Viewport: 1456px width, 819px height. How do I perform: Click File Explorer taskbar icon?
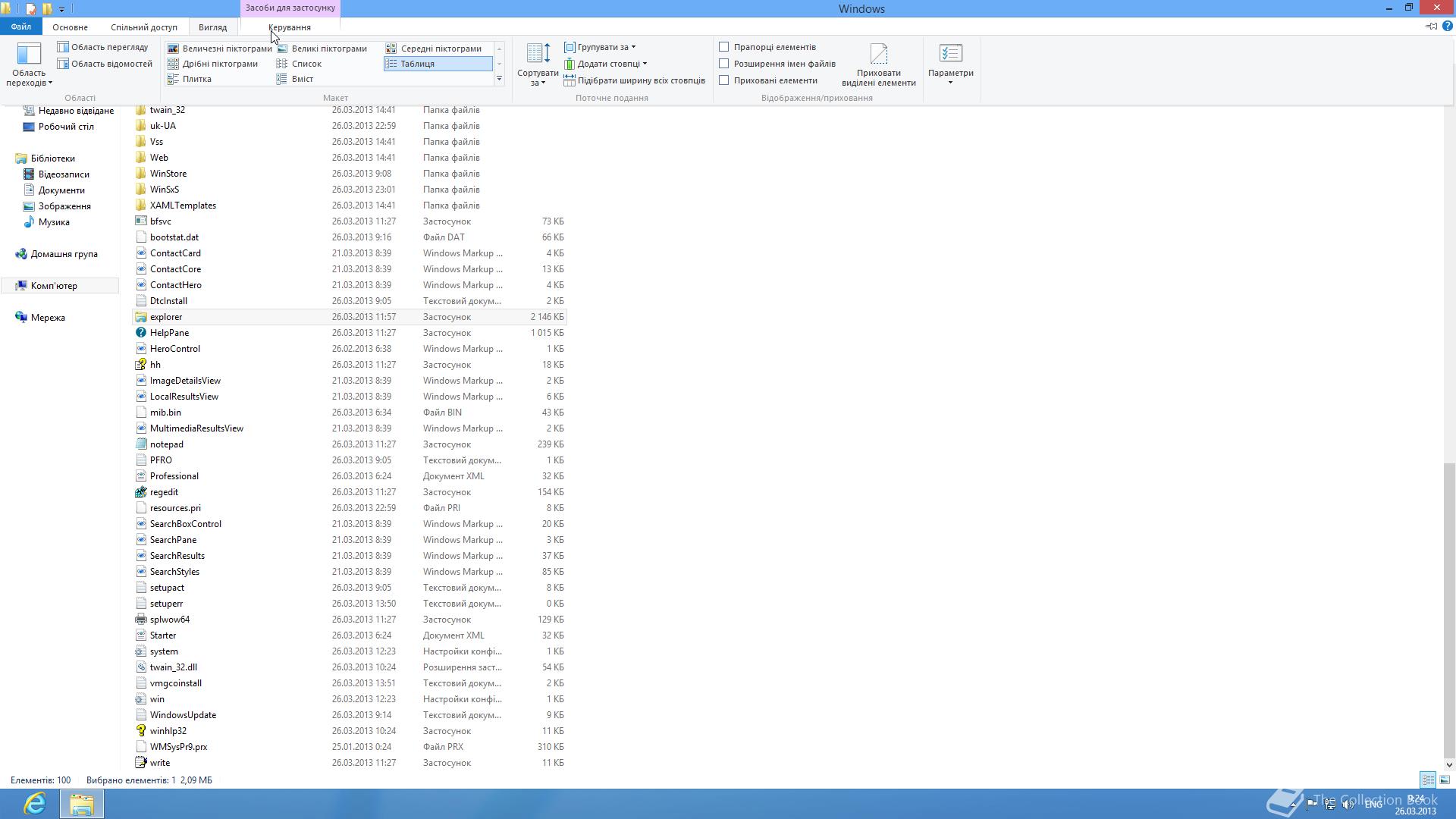(82, 804)
